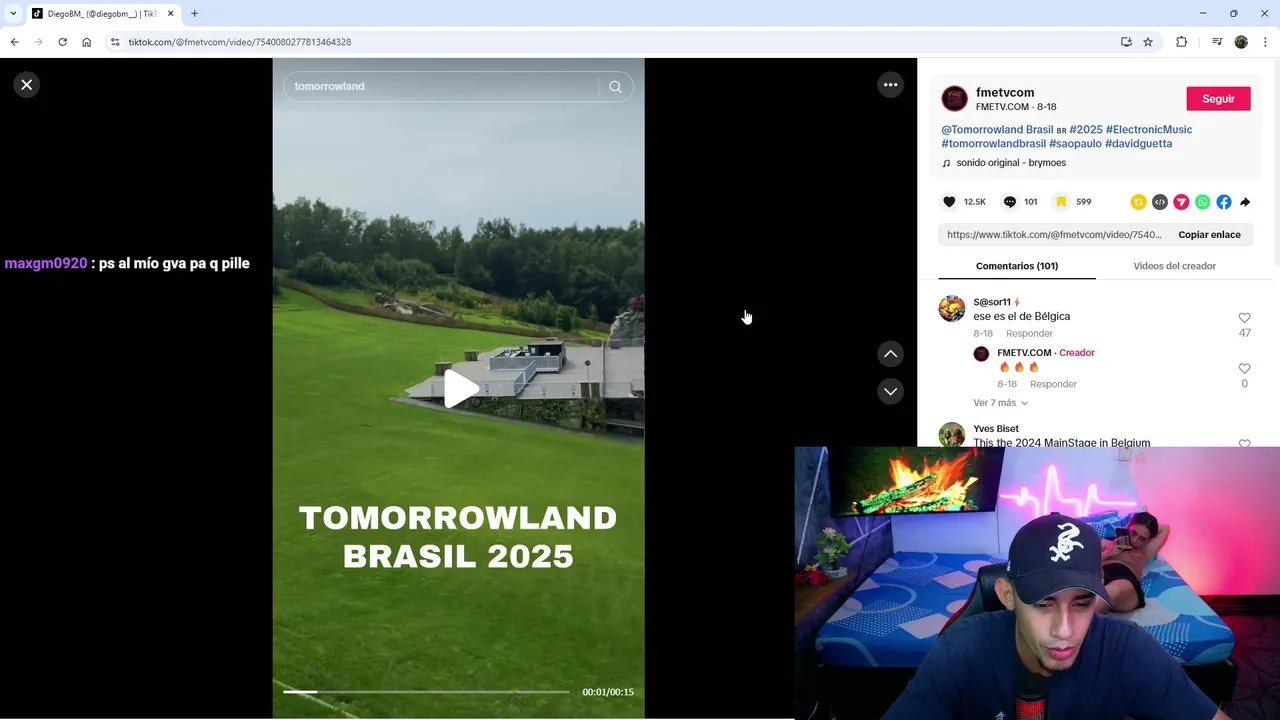
Task: Like S@sor11's comment with heart
Action: (1244, 318)
